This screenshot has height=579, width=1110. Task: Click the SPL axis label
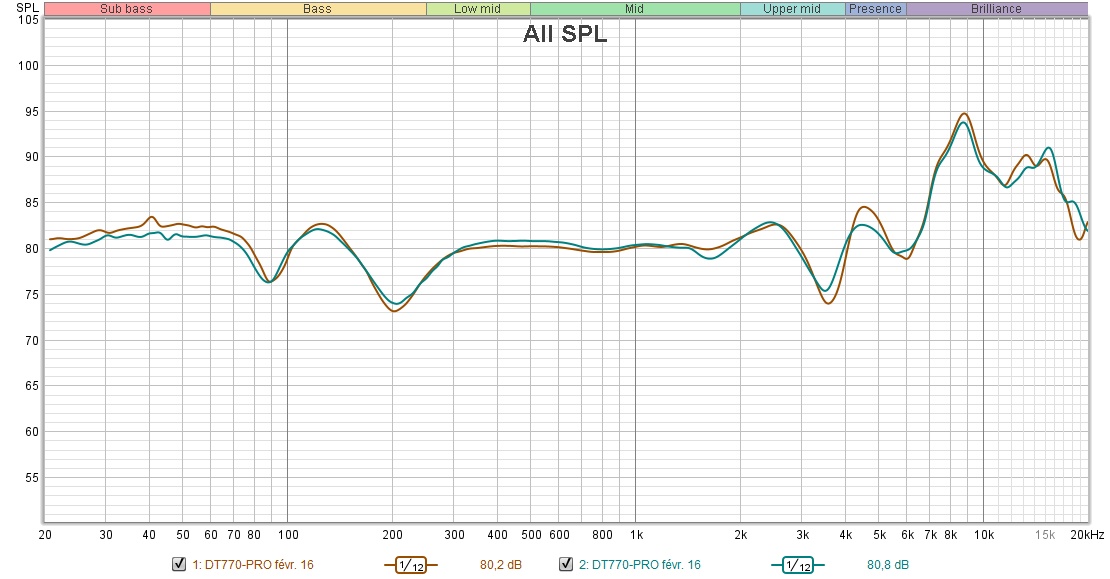[x=27, y=8]
